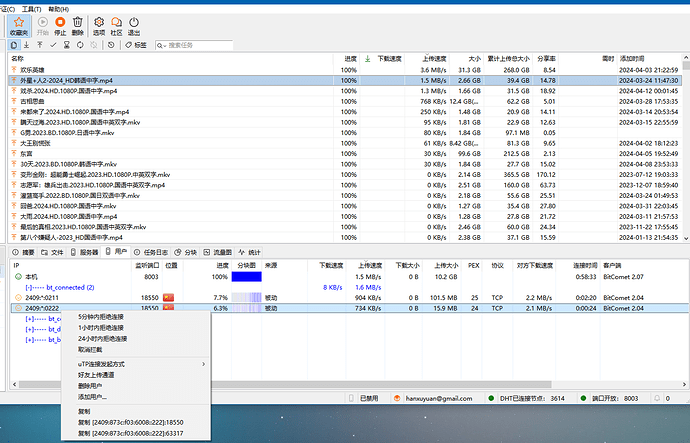Collapse the bt_connected (2) group
690x443 pixels.
pos(29,287)
